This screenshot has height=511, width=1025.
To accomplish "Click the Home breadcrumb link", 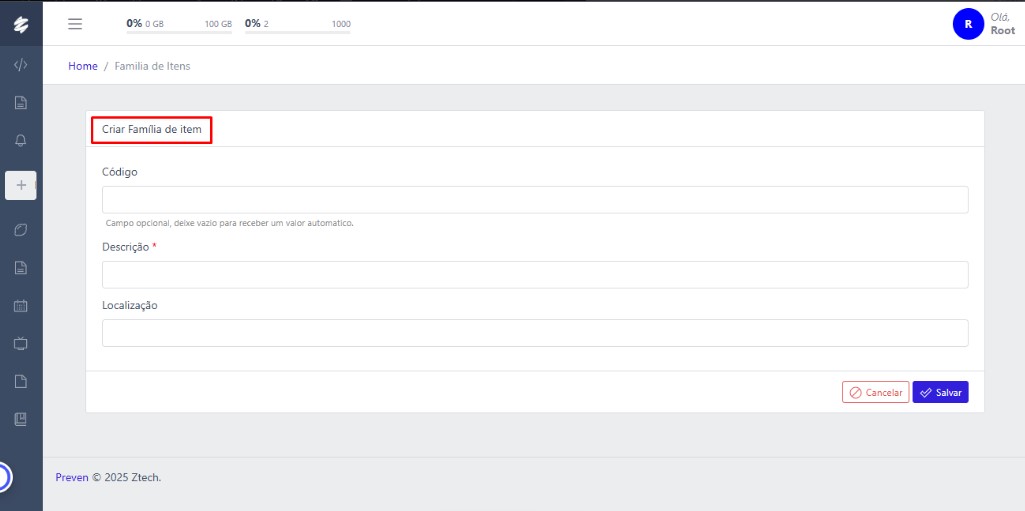I will [83, 66].
